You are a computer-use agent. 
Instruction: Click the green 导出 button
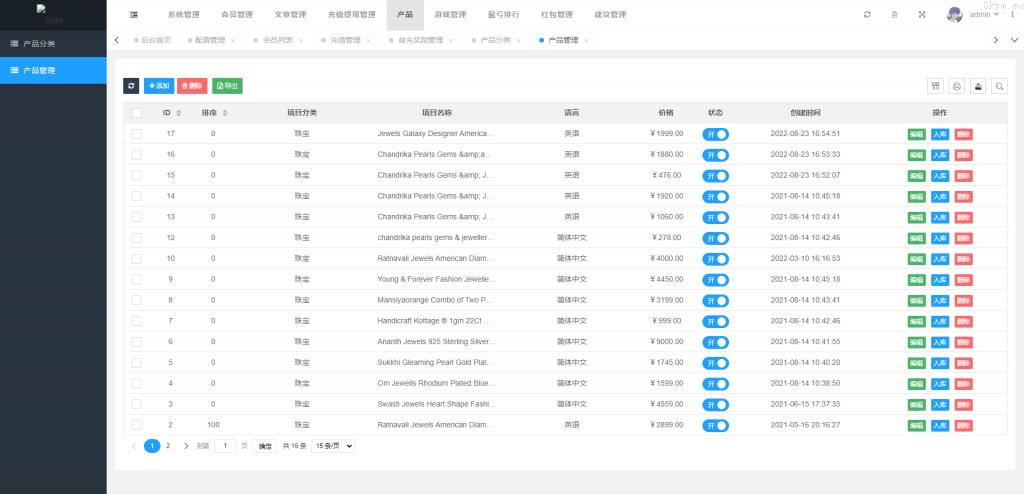pyautogui.click(x=227, y=86)
